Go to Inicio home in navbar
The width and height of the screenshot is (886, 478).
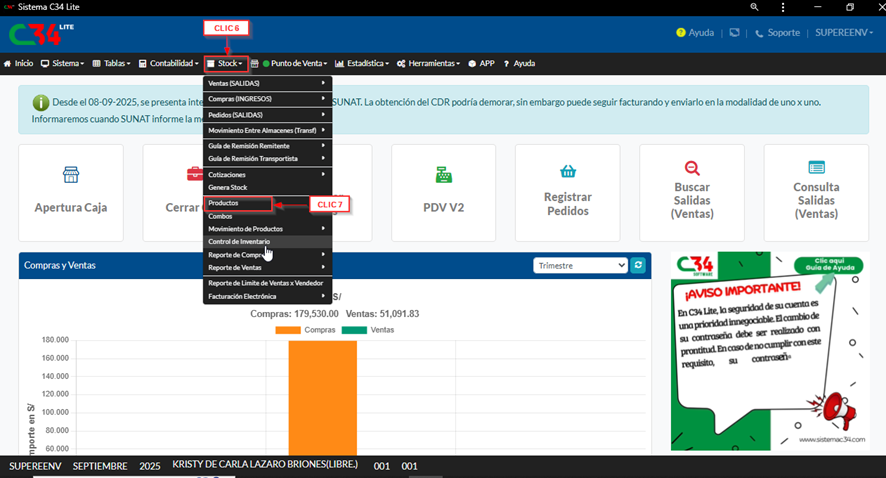pyautogui.click(x=18, y=63)
